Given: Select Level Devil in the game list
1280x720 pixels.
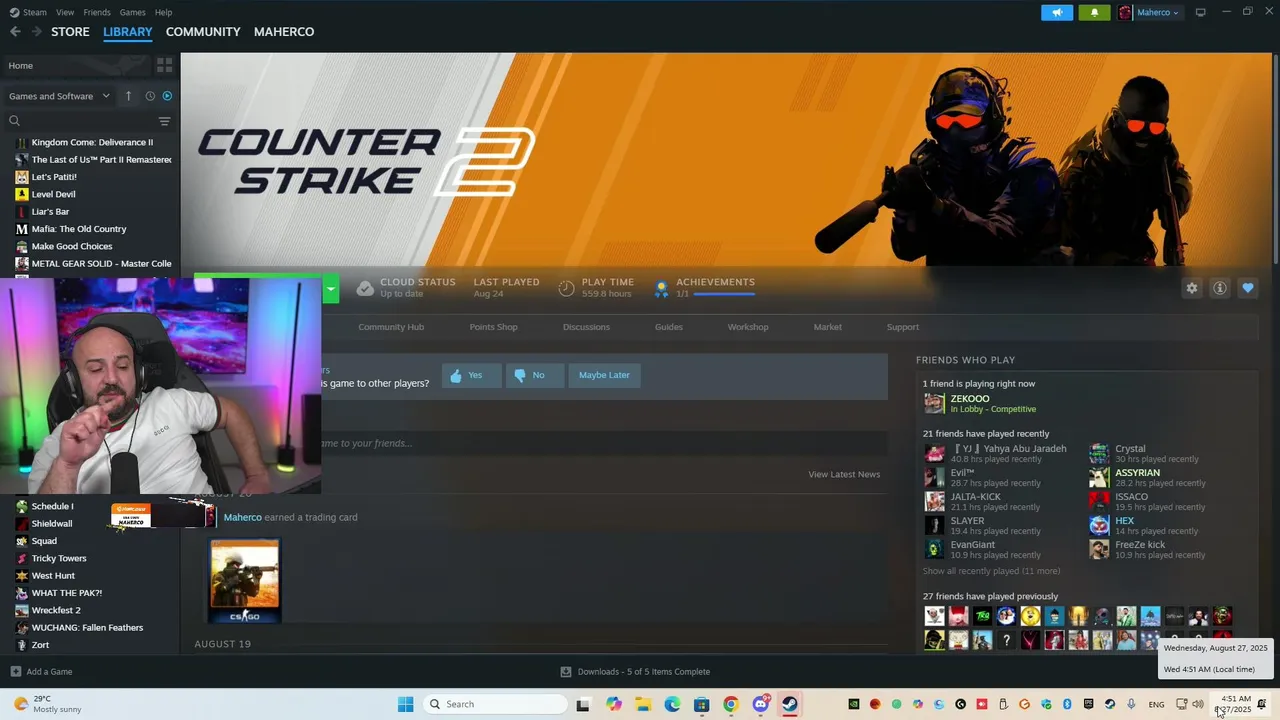Looking at the screenshot, I should [x=53, y=194].
